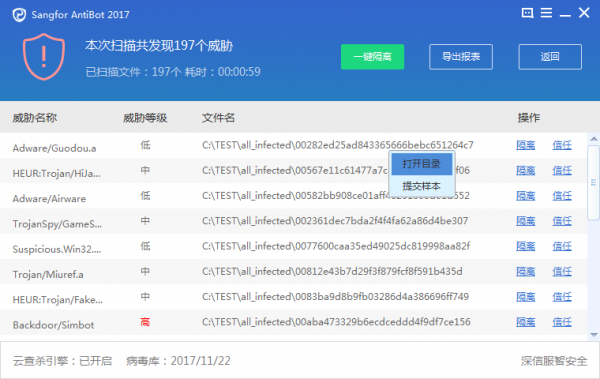This screenshot has width=600, height=379.
Task: Click file path ending 0083ba9d8b9fb03286d4a386696ff749
Action: [x=335, y=297]
